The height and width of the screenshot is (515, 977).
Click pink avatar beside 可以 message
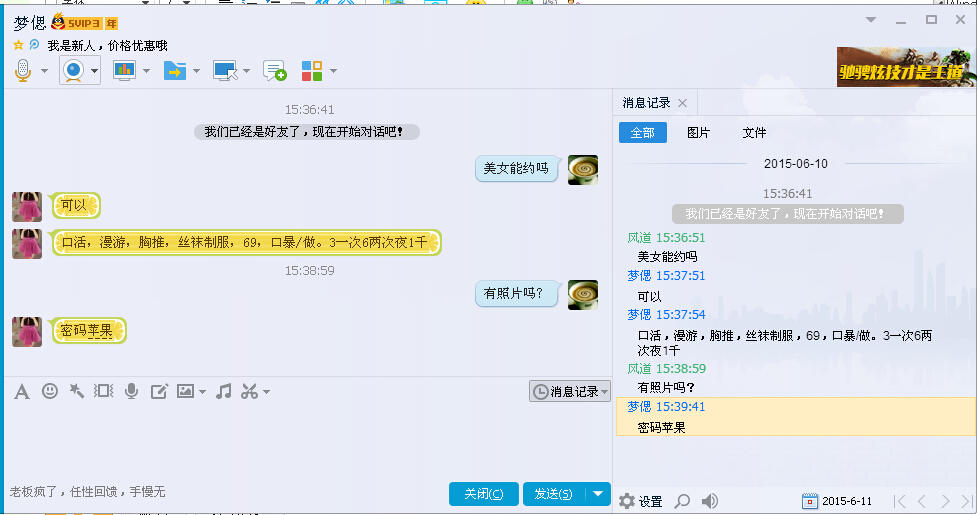[x=27, y=207]
